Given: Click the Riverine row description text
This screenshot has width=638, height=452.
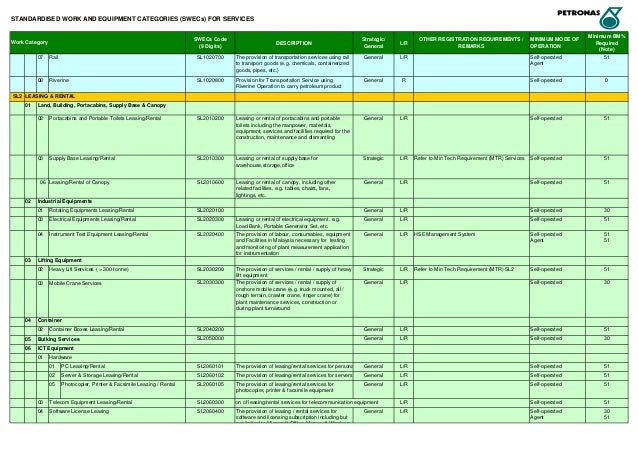Looking at the screenshot, I should (288, 83).
